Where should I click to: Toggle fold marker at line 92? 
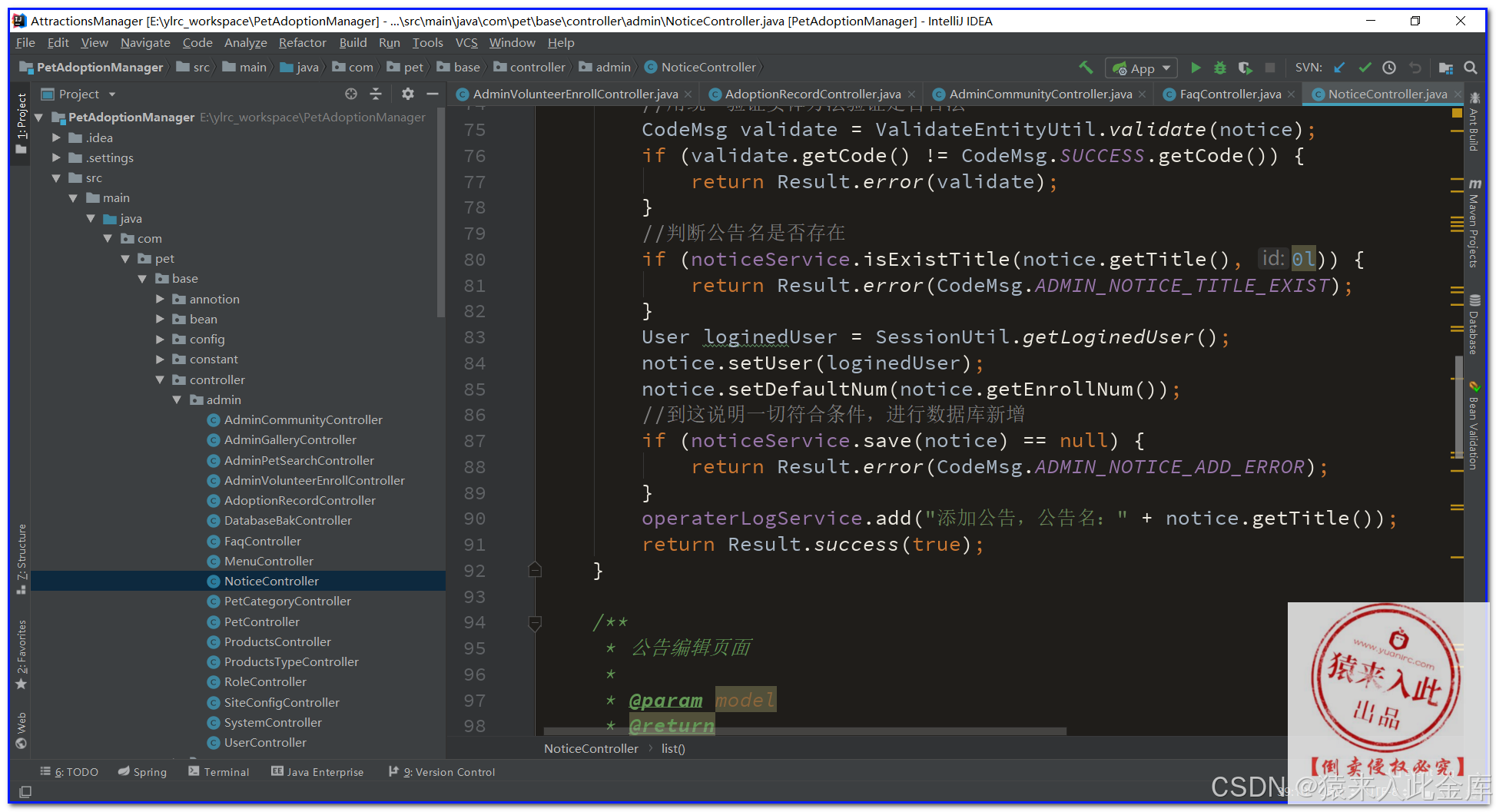pos(536,570)
